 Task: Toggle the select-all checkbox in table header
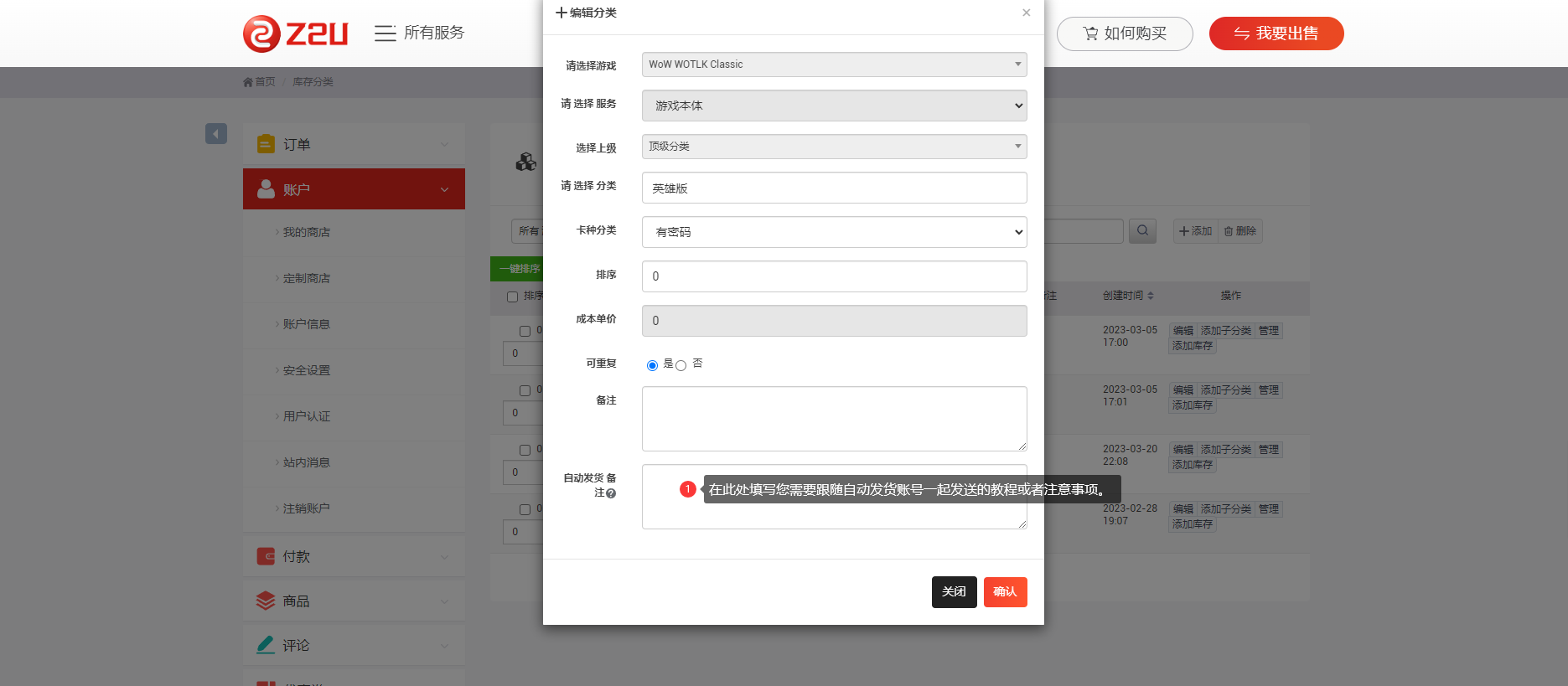coord(512,297)
